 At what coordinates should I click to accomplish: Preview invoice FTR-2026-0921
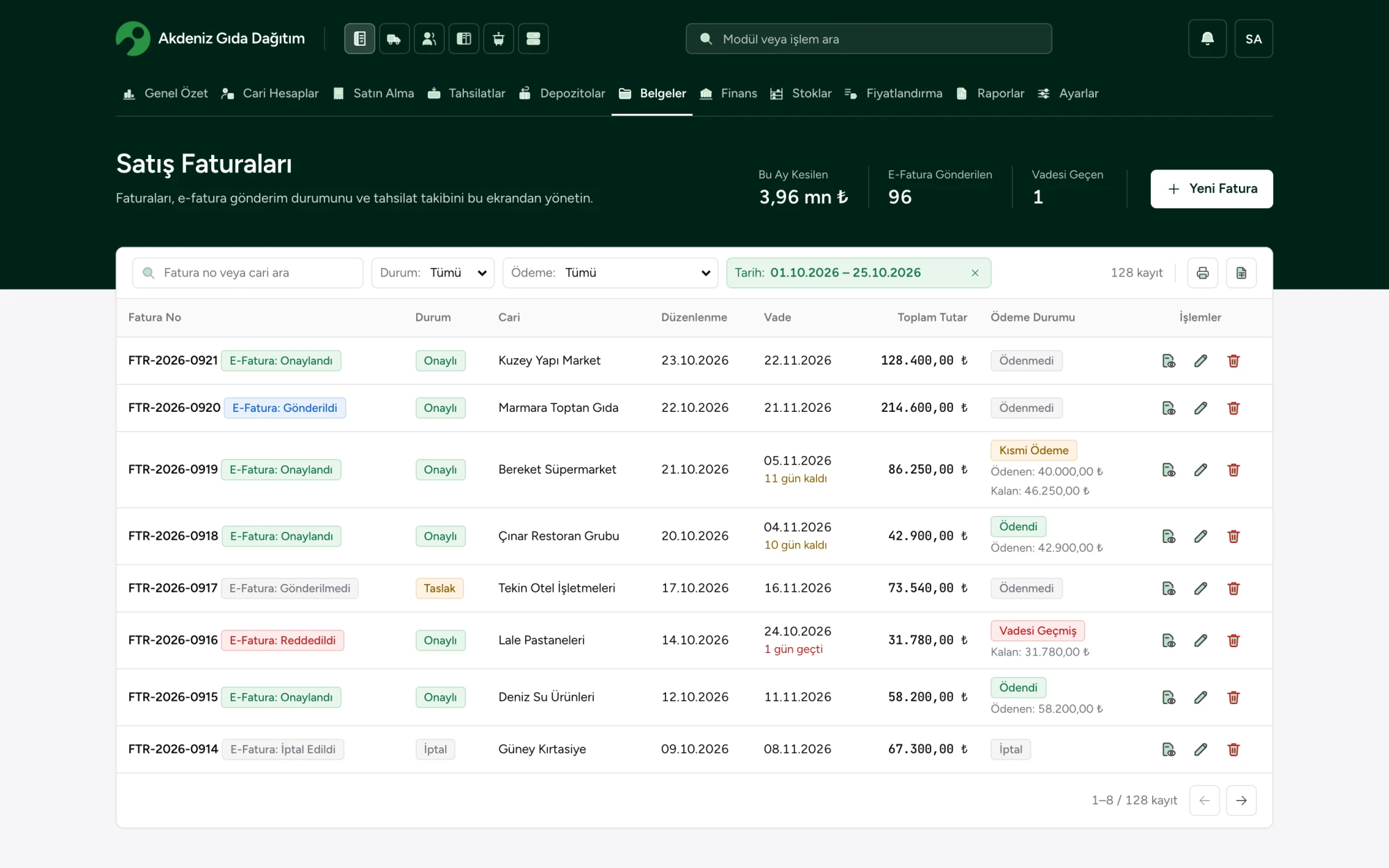click(1169, 360)
